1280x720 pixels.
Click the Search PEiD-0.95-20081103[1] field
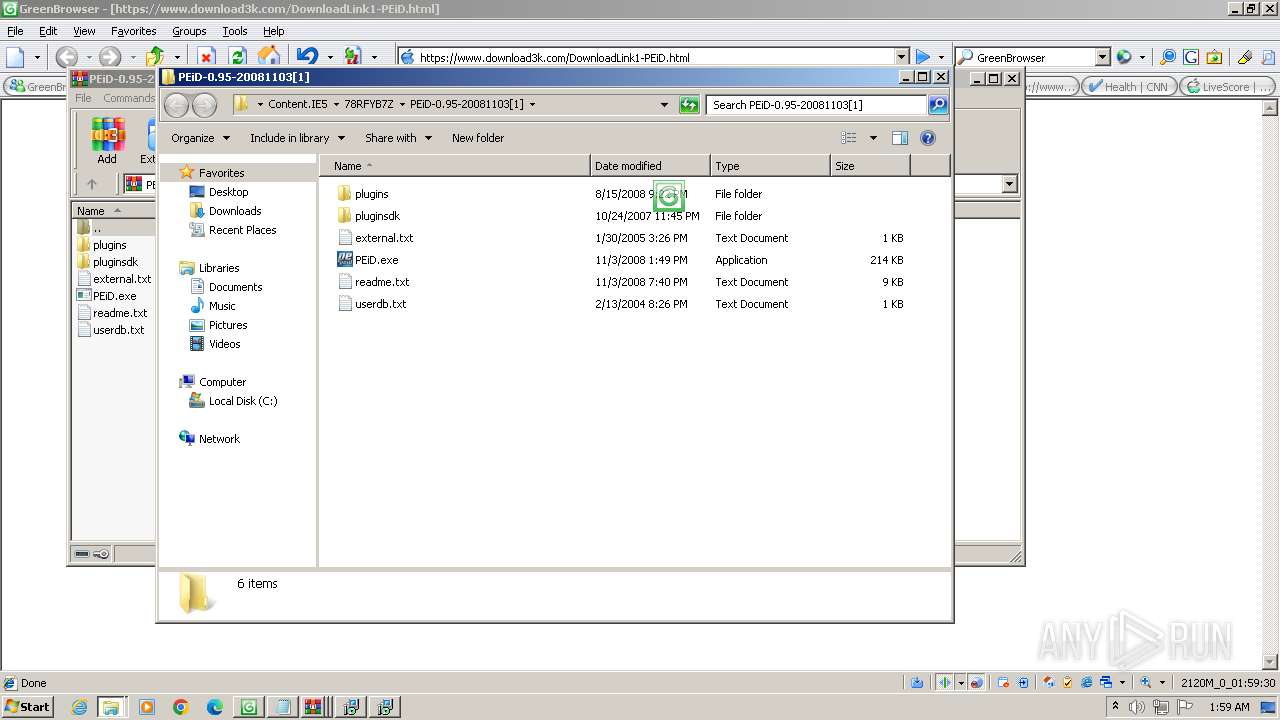pos(817,104)
